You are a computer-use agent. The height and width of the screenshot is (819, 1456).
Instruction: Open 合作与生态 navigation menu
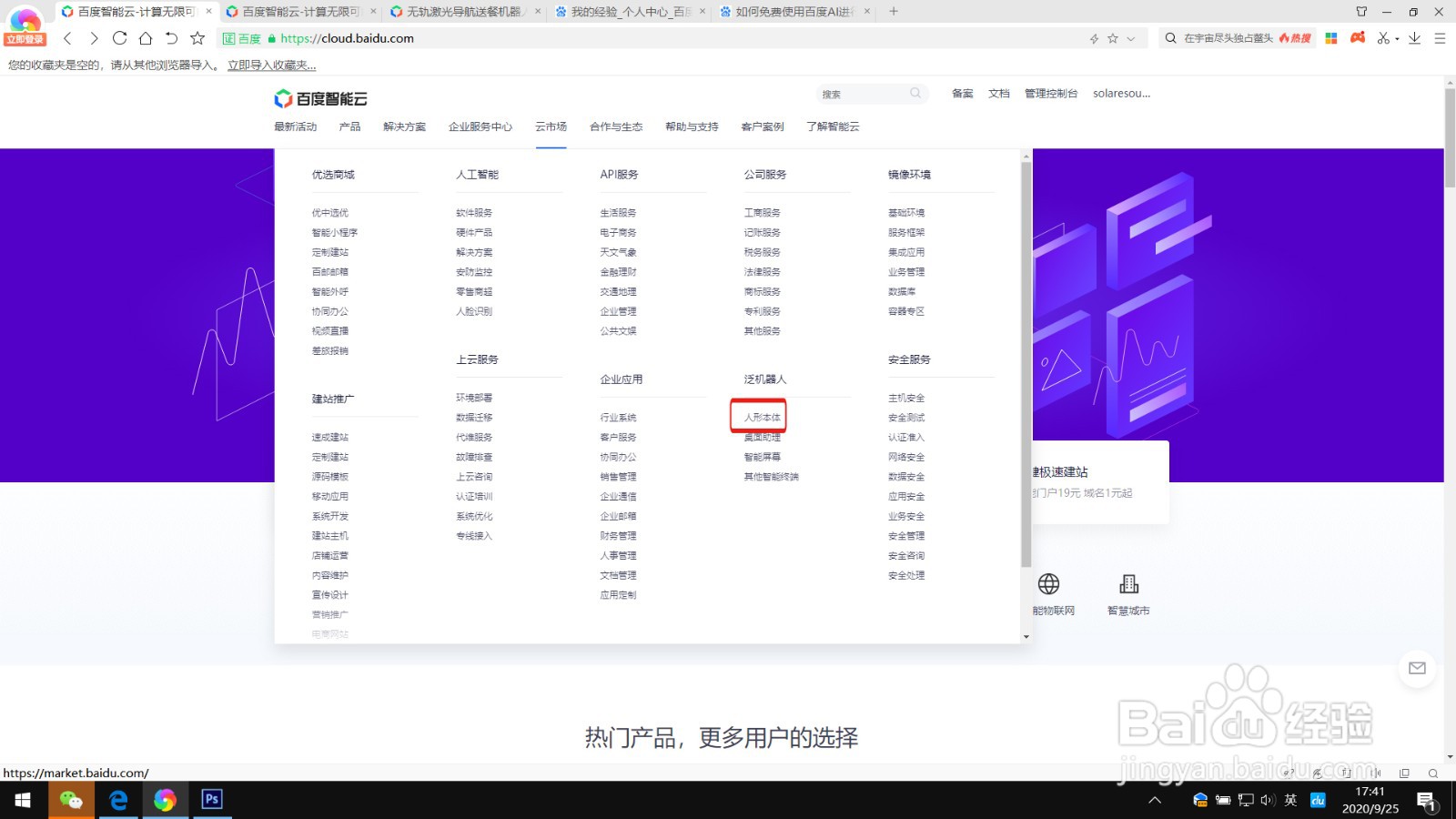coord(616,126)
